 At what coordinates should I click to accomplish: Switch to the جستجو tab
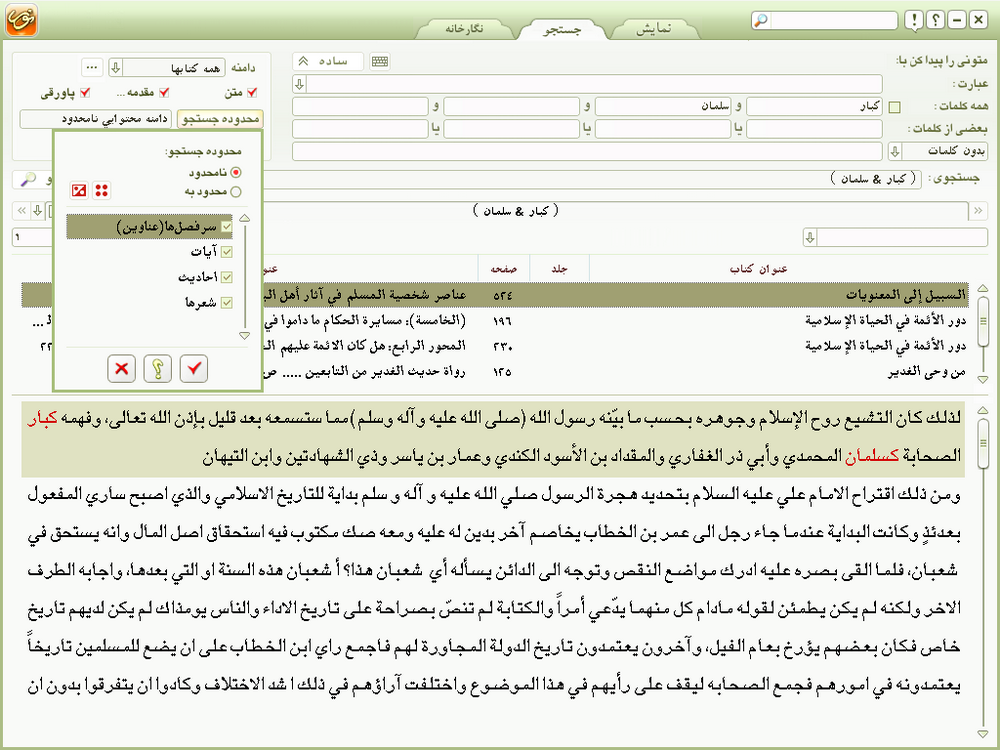pos(562,29)
